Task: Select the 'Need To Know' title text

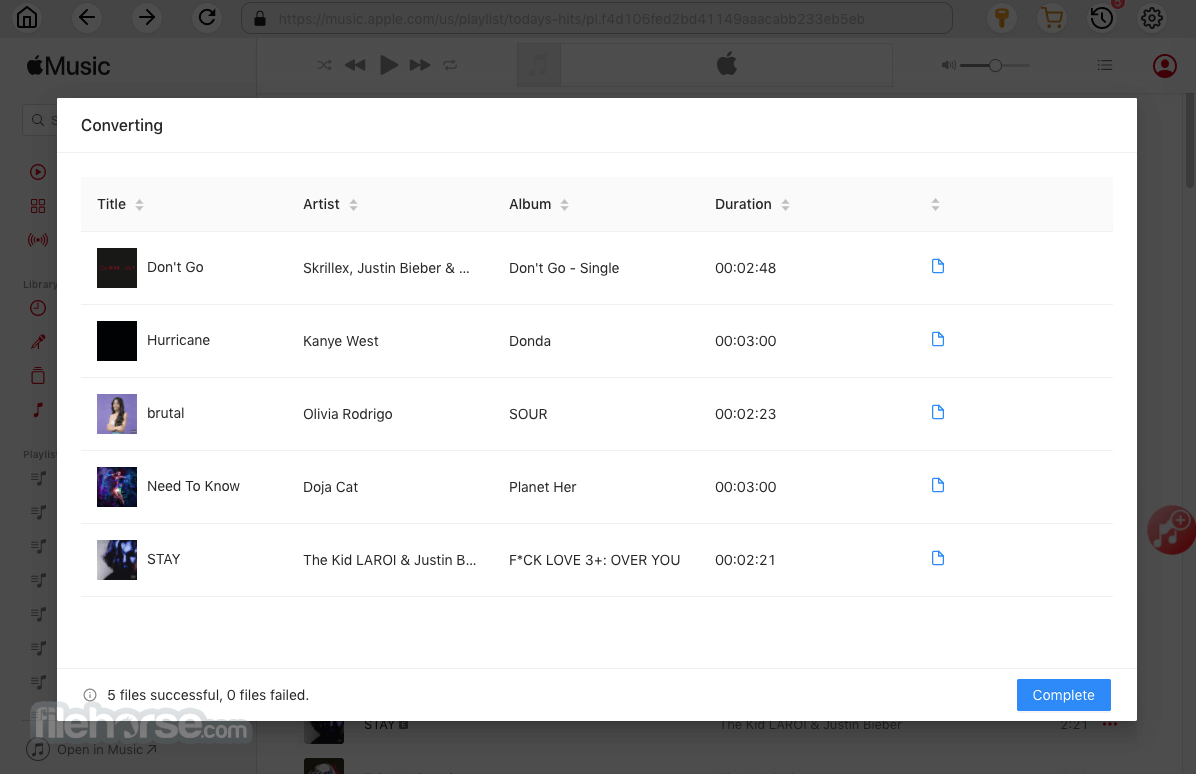Action: coord(193,486)
